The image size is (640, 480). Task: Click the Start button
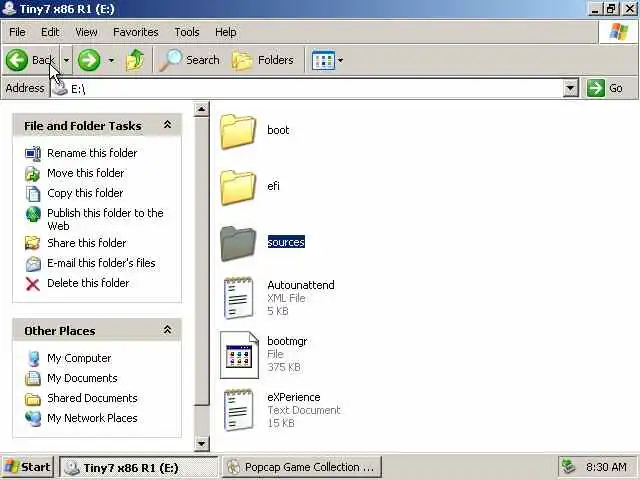27,467
